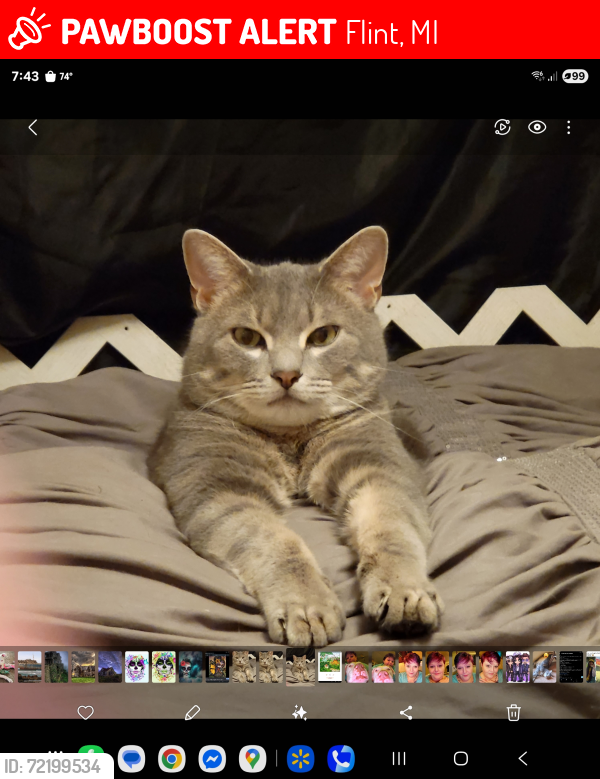600x779 pixels.
Task: Open the pencil edit tool
Action: 192,712
